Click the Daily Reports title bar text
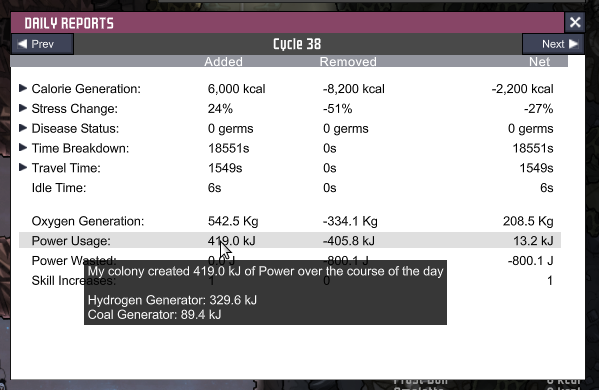Image resolution: width=599 pixels, height=390 pixels. pos(69,23)
